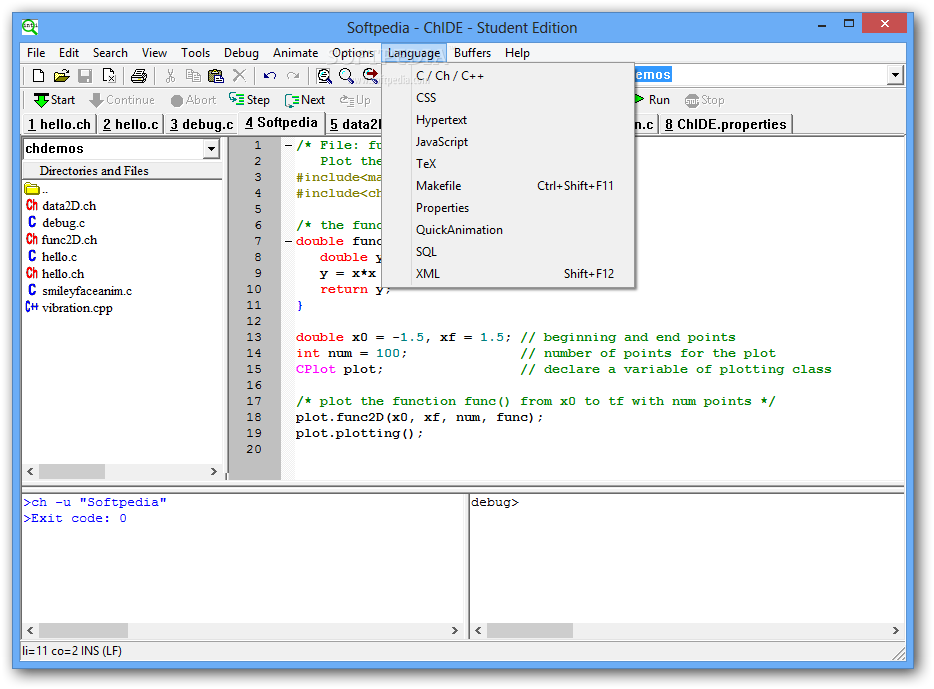Click the Continue debug button
The image size is (934, 689).
pos(122,100)
